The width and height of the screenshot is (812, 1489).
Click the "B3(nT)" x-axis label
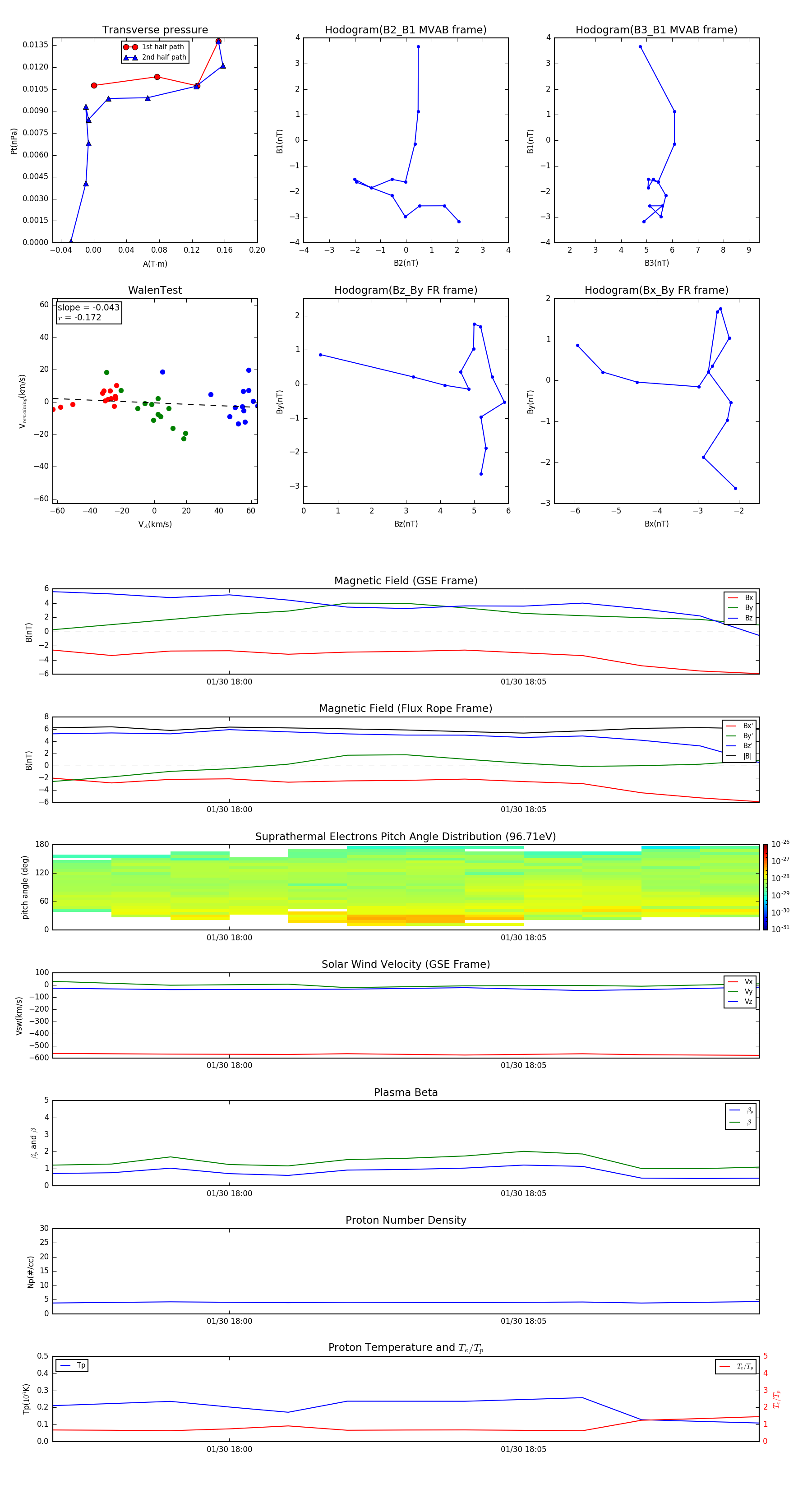tap(656, 263)
